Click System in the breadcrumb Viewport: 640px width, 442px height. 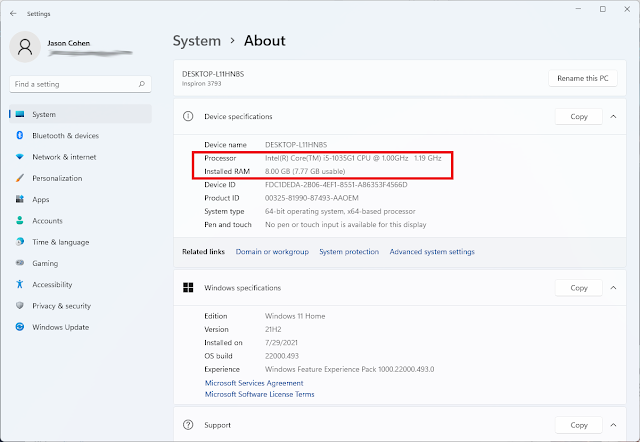click(197, 41)
